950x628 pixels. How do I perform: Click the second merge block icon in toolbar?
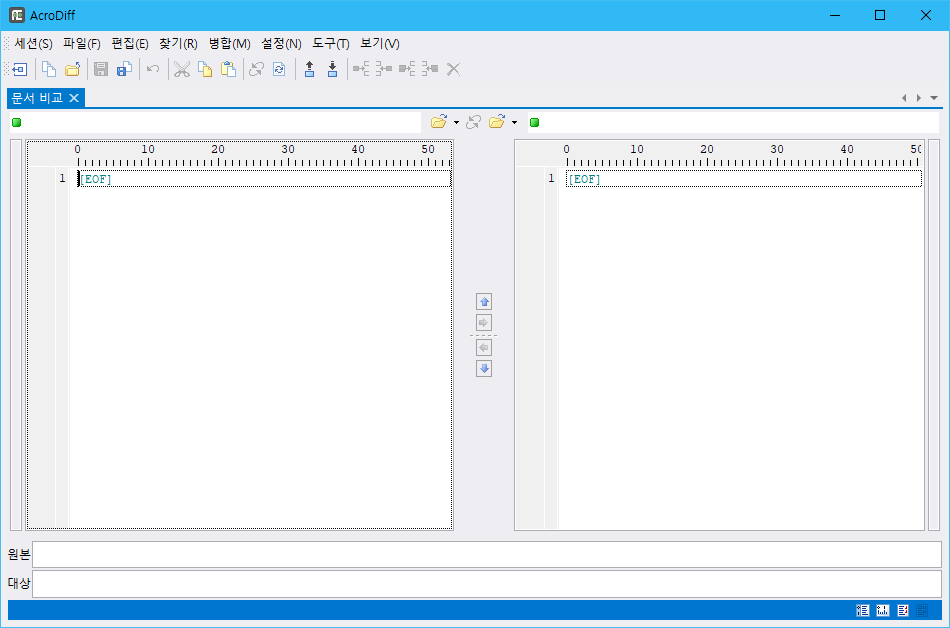pyautogui.click(x=384, y=69)
